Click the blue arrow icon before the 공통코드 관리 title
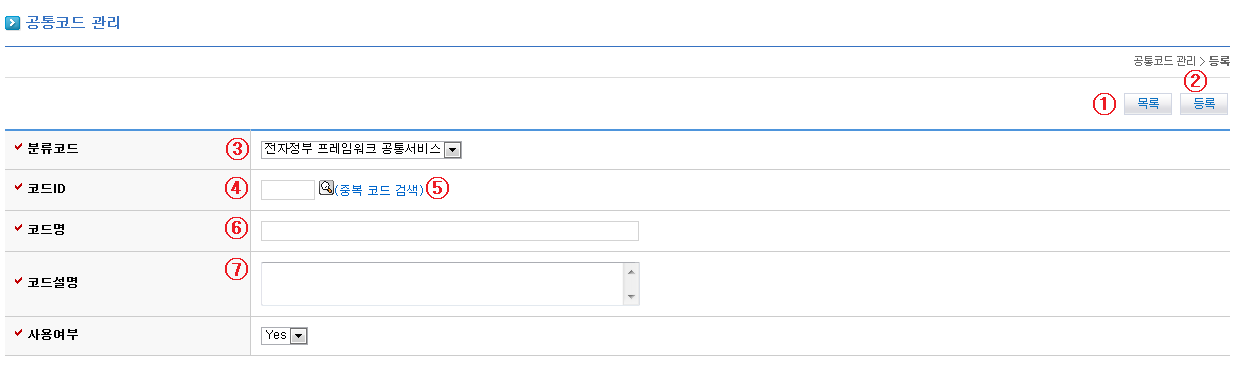This screenshot has width=1236, height=368. coord(13,22)
